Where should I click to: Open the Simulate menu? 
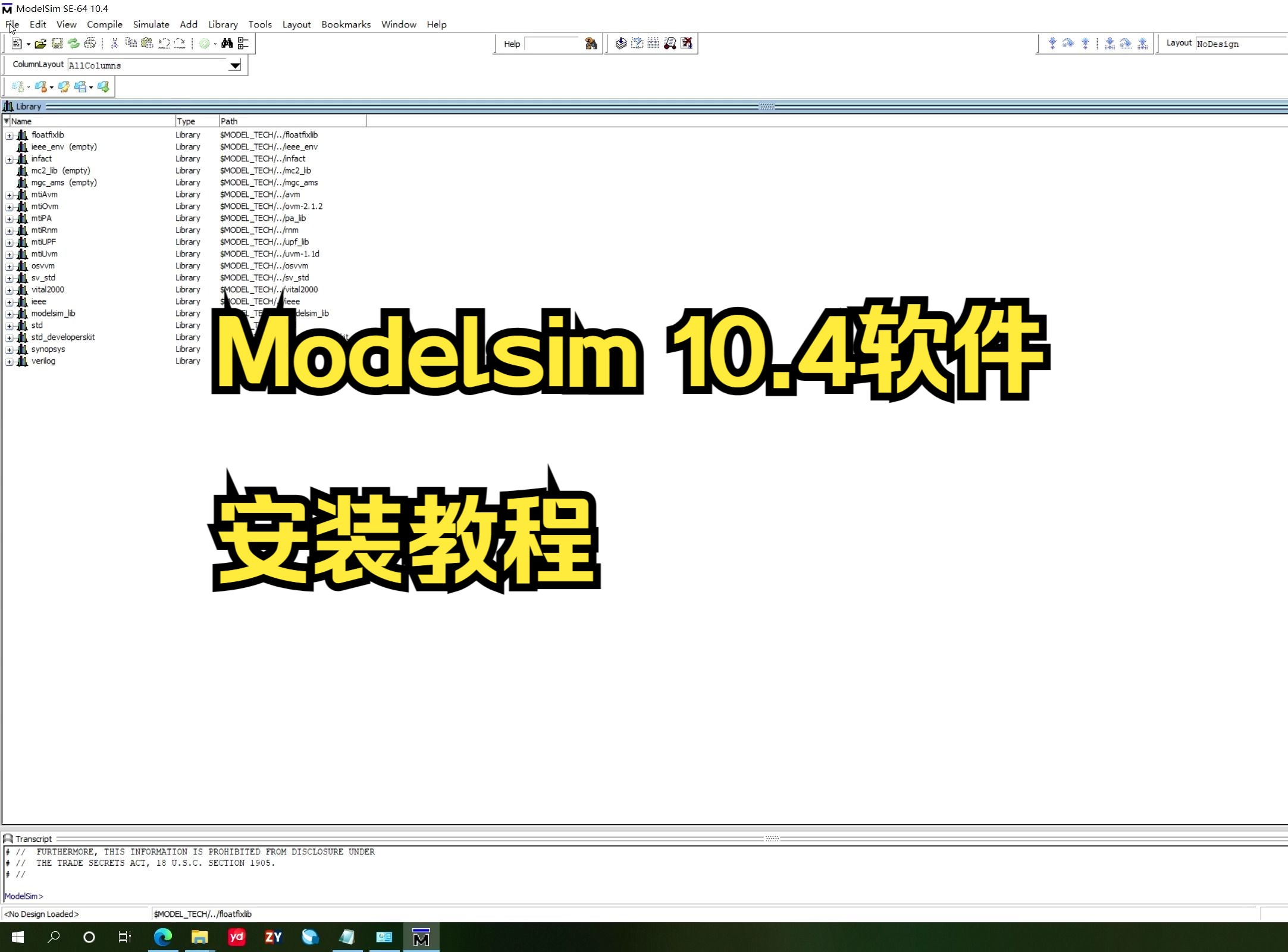click(x=151, y=24)
